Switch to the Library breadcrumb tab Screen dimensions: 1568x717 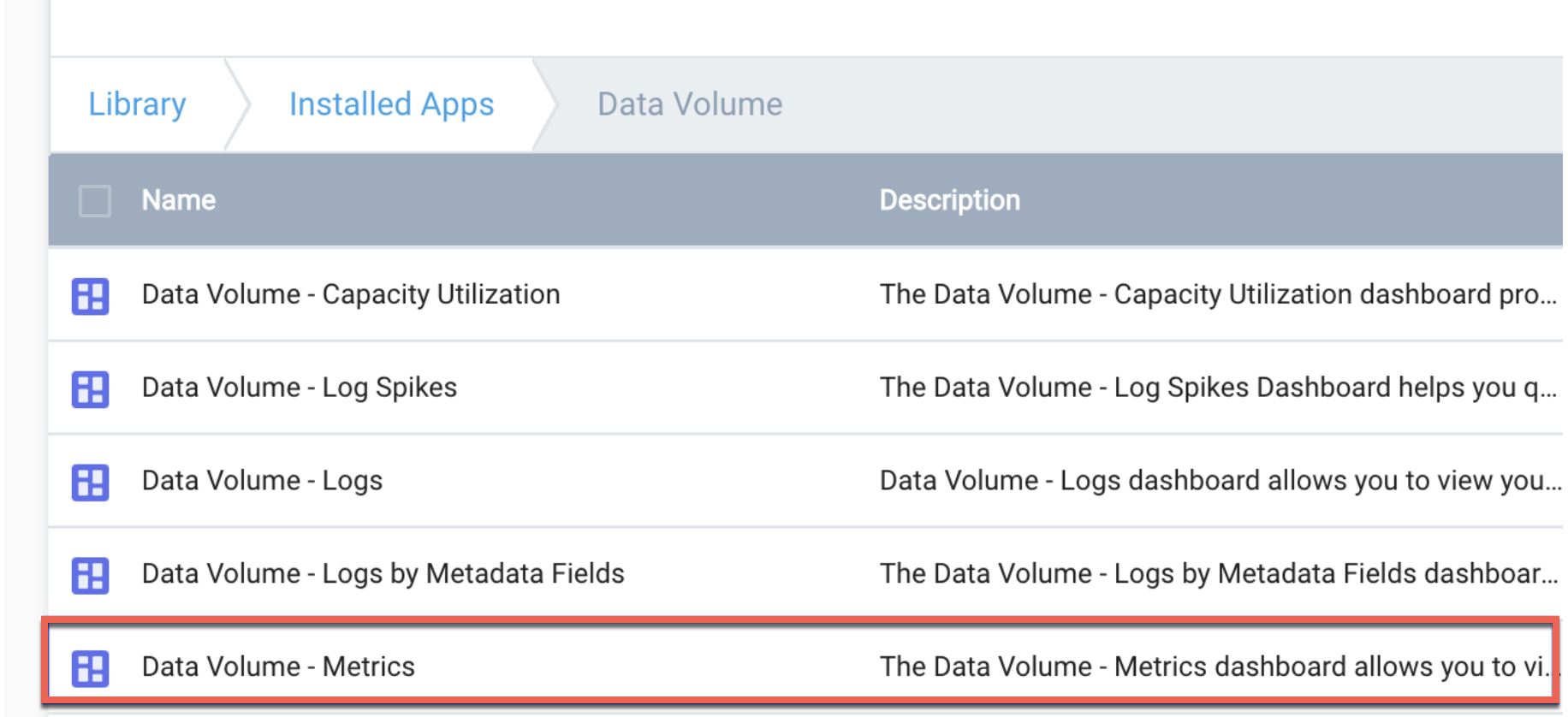pos(137,104)
